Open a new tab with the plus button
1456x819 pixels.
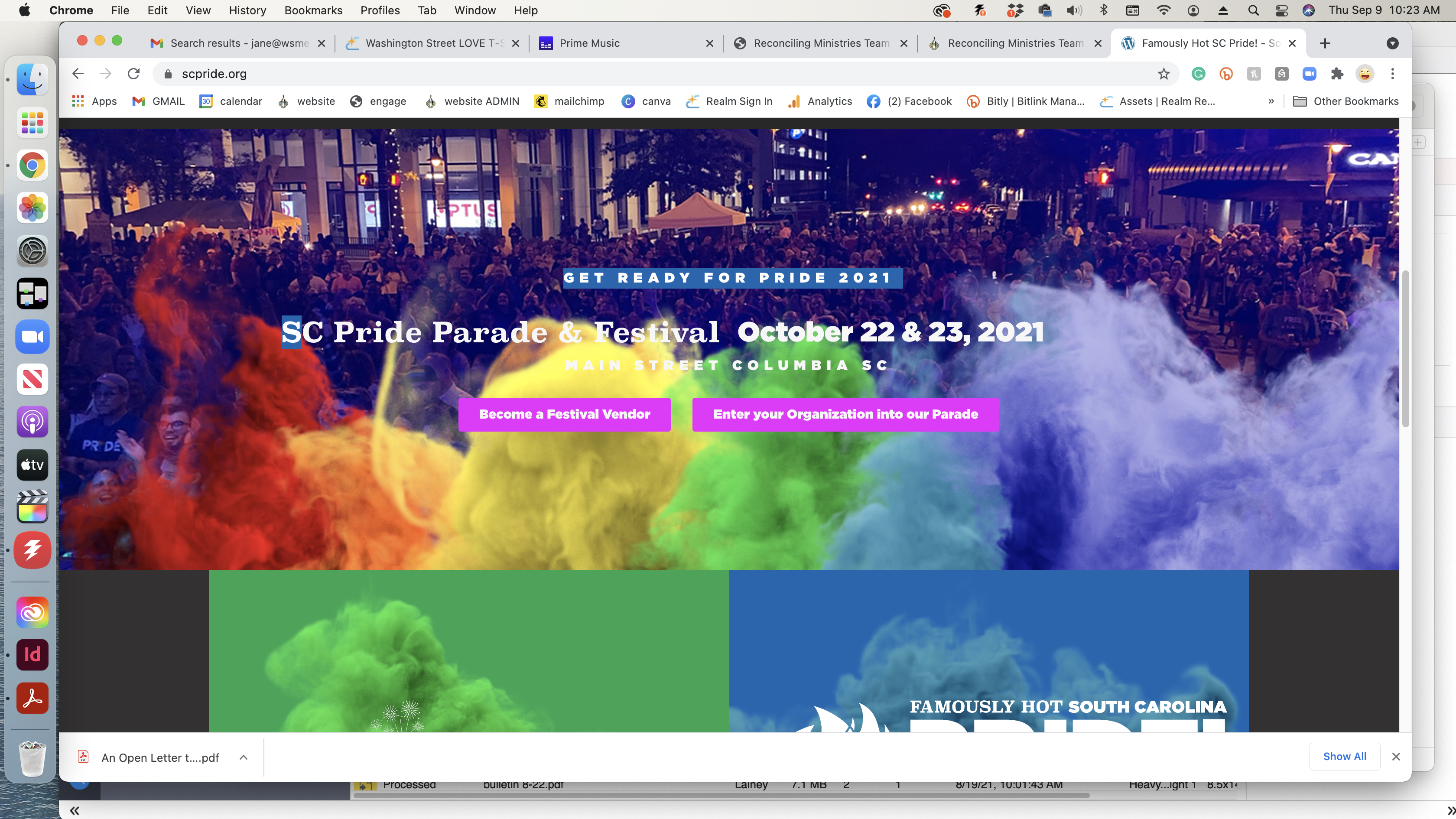[x=1325, y=43]
